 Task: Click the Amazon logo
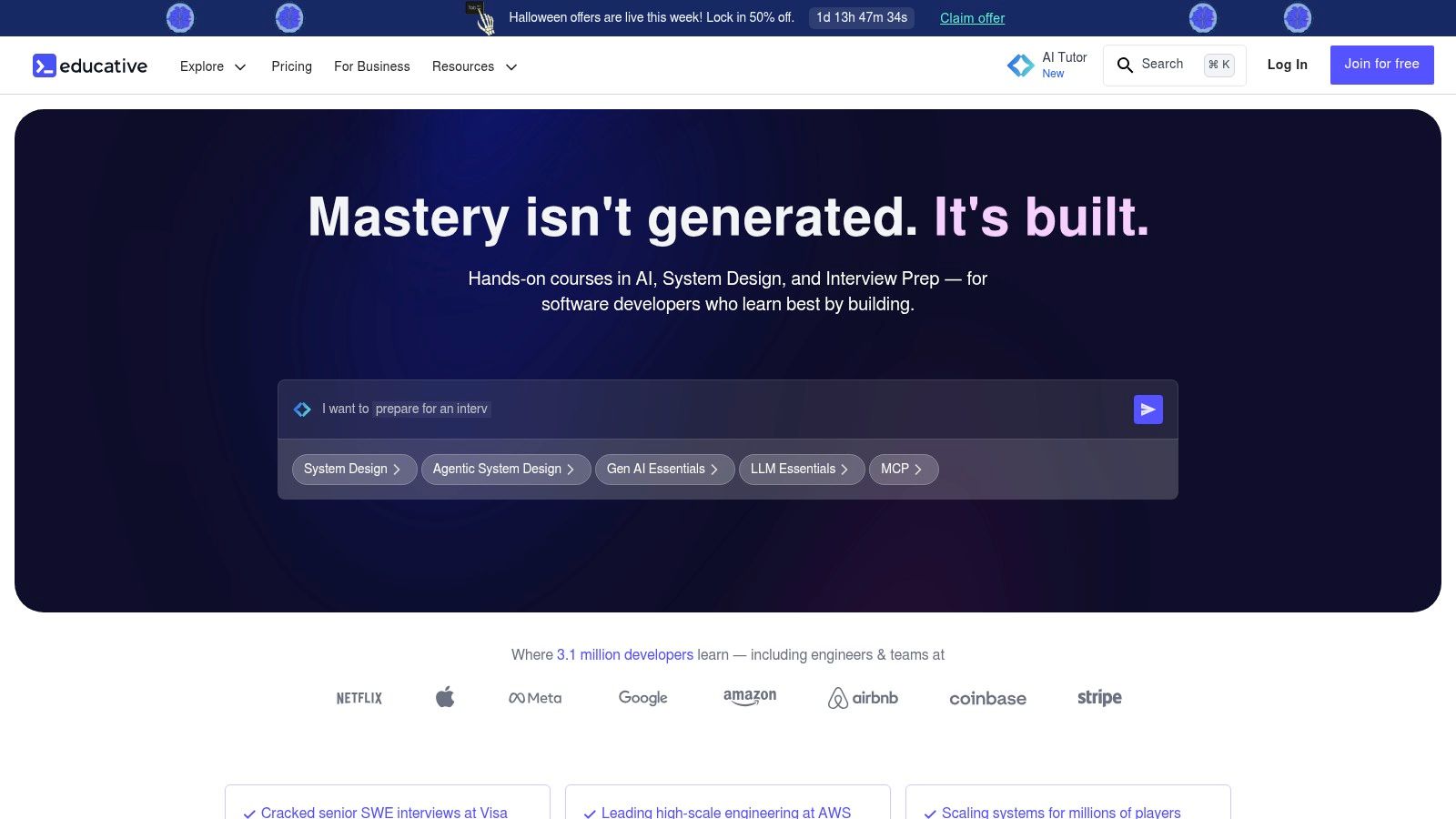pyautogui.click(x=750, y=697)
